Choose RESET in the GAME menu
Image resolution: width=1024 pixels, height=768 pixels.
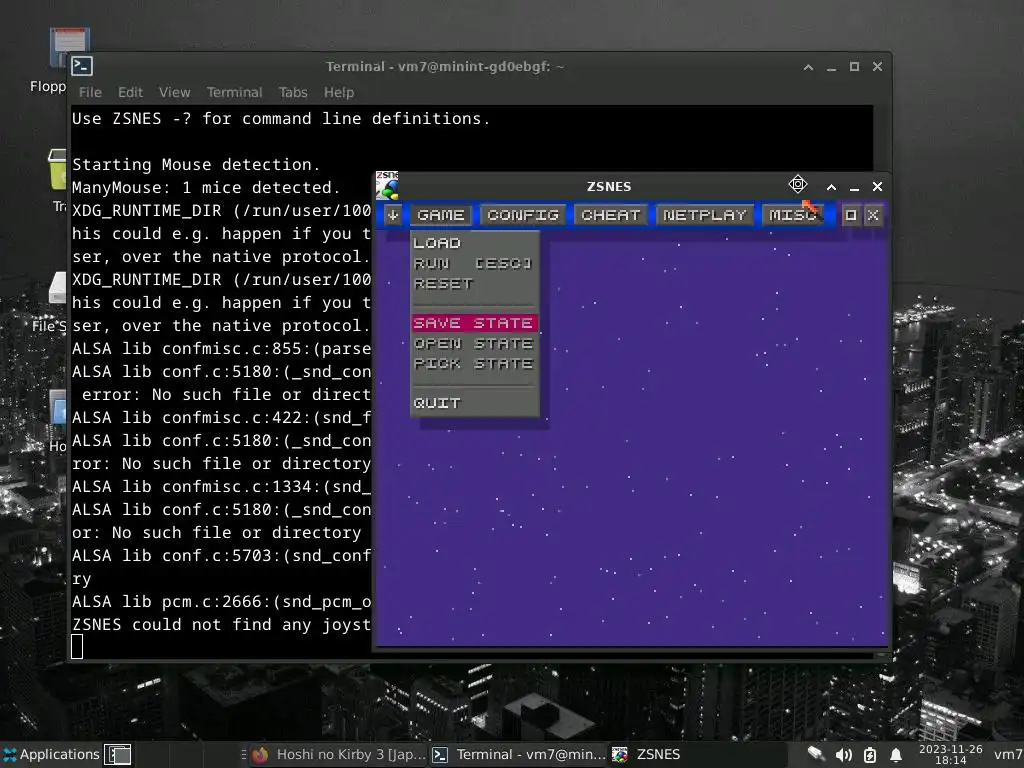coord(443,283)
